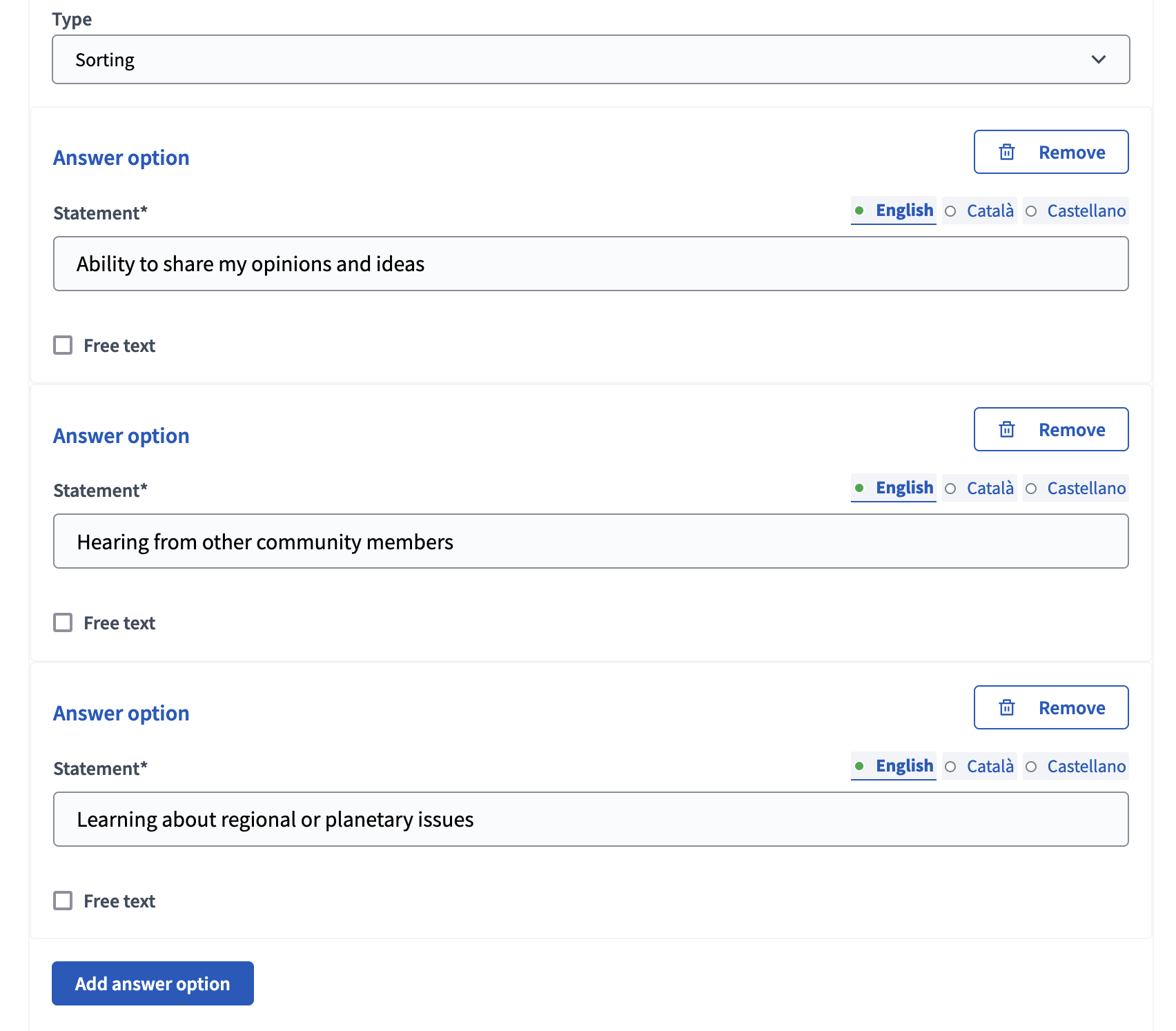Screen dimensions: 1176x1031
Task: Click the first Answer option heading link
Action: [x=121, y=157]
